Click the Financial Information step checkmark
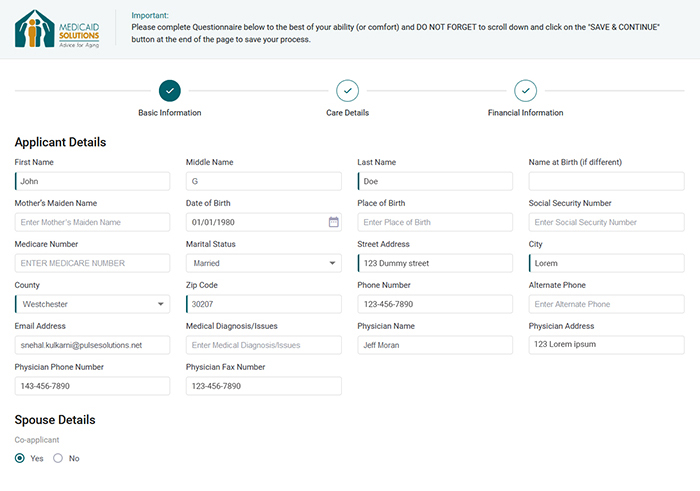Viewport: 700px width, 491px height. point(525,91)
